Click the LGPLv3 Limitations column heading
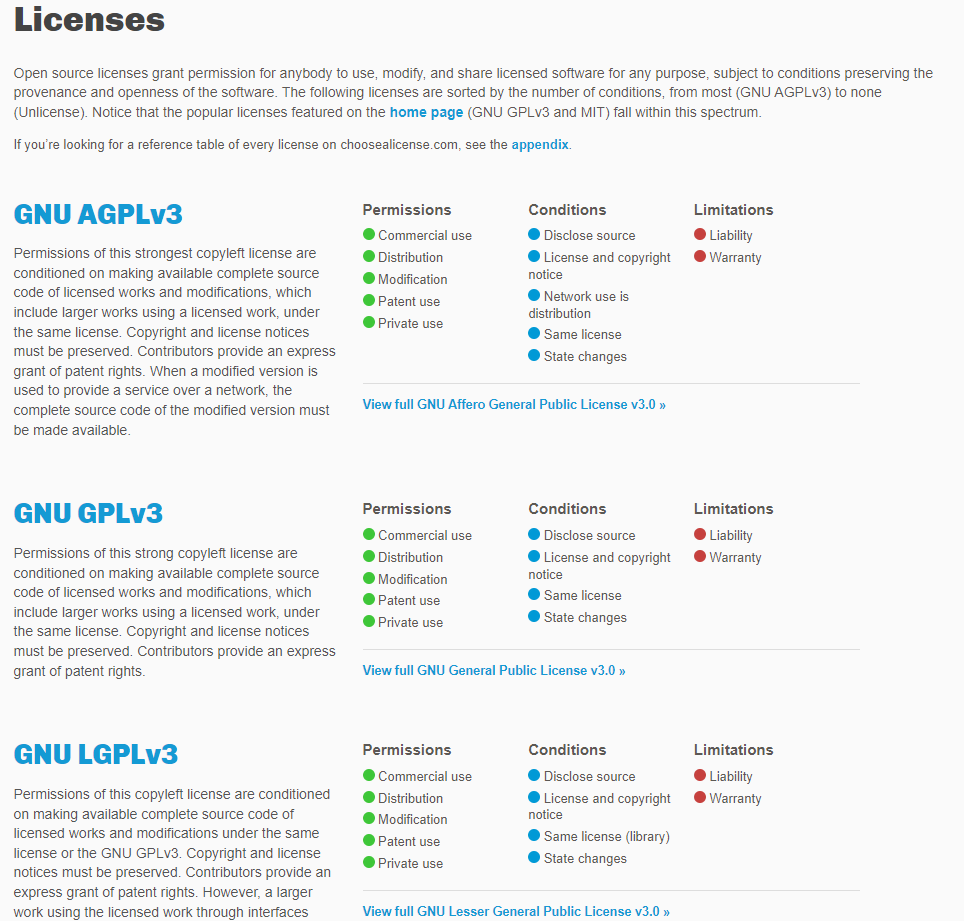 click(733, 750)
